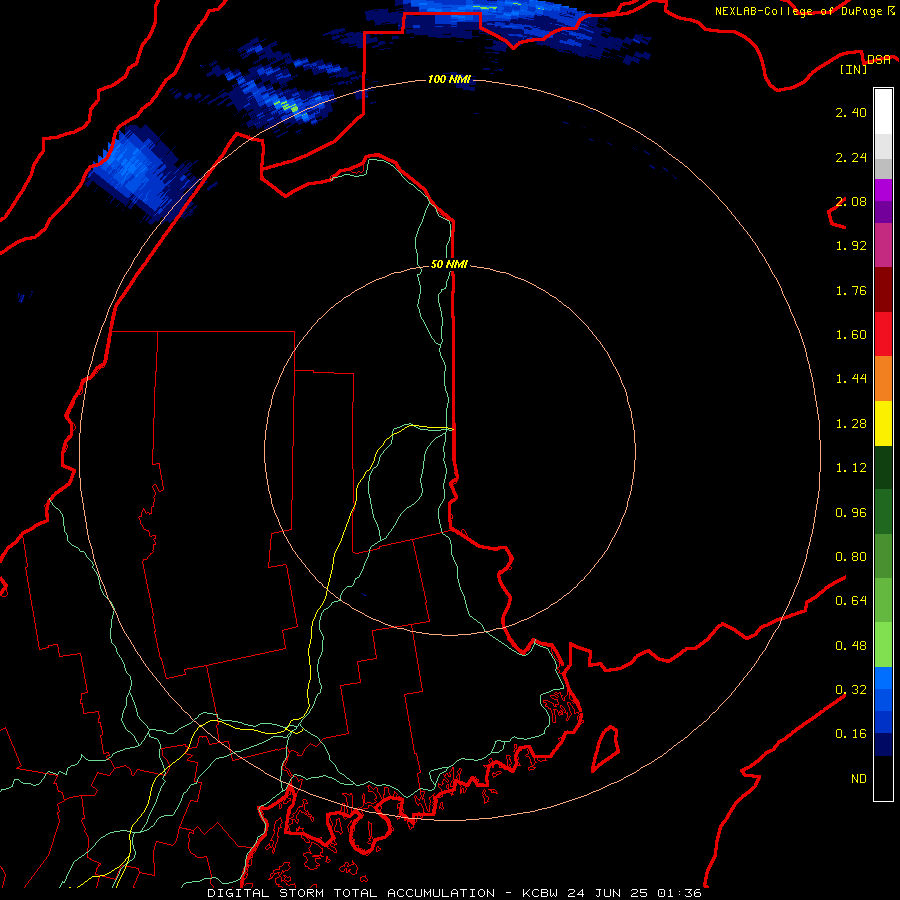Click the 24 JUN 25 01:36 timestamp
Viewport: 900px width, 900px height.
634,893
